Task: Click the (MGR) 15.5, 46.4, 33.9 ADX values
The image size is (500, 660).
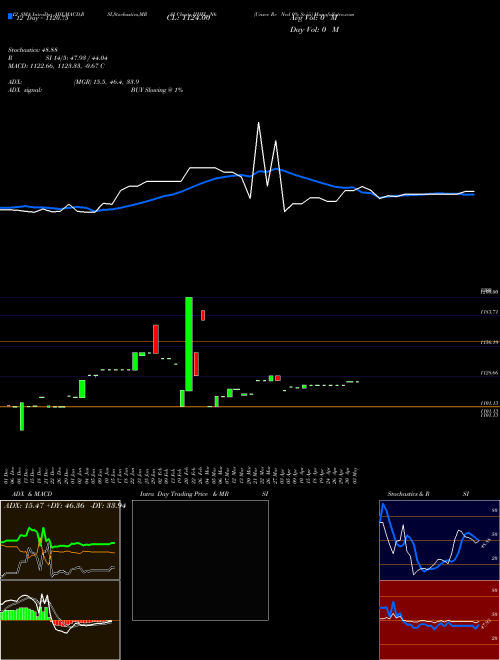Action: 106,82
